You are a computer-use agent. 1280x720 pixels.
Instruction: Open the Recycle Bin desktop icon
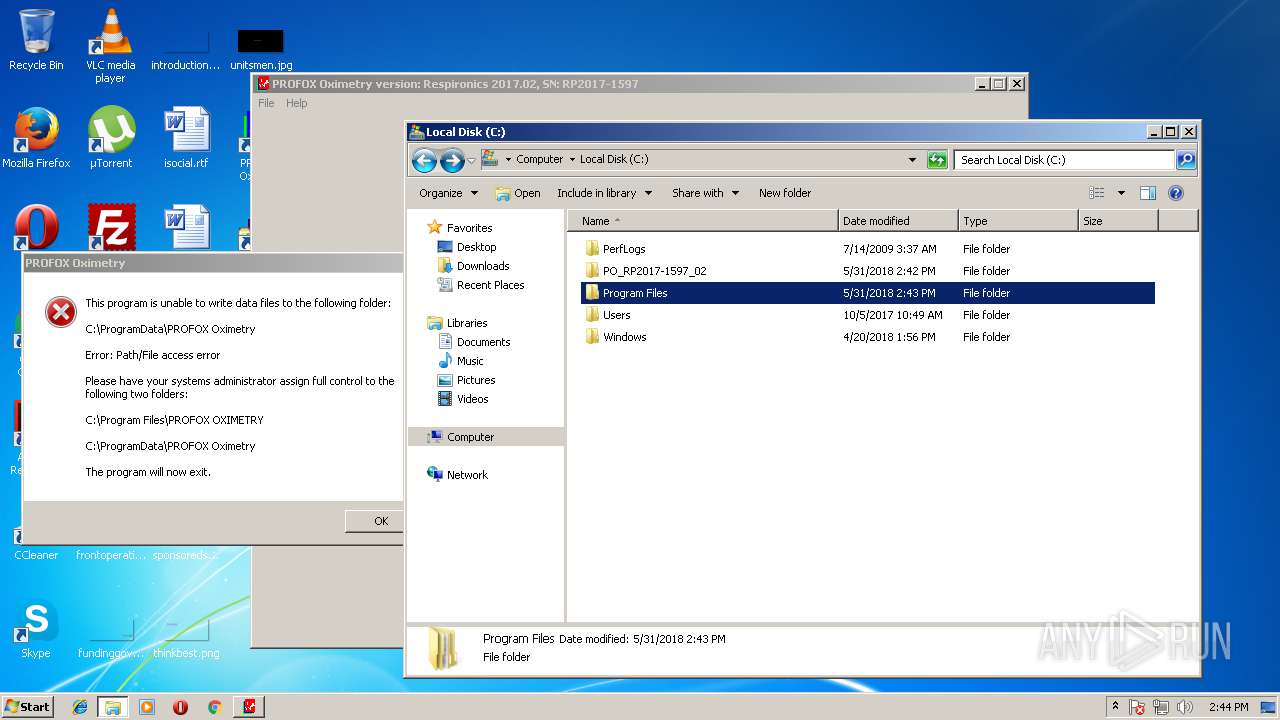pyautogui.click(x=36, y=40)
